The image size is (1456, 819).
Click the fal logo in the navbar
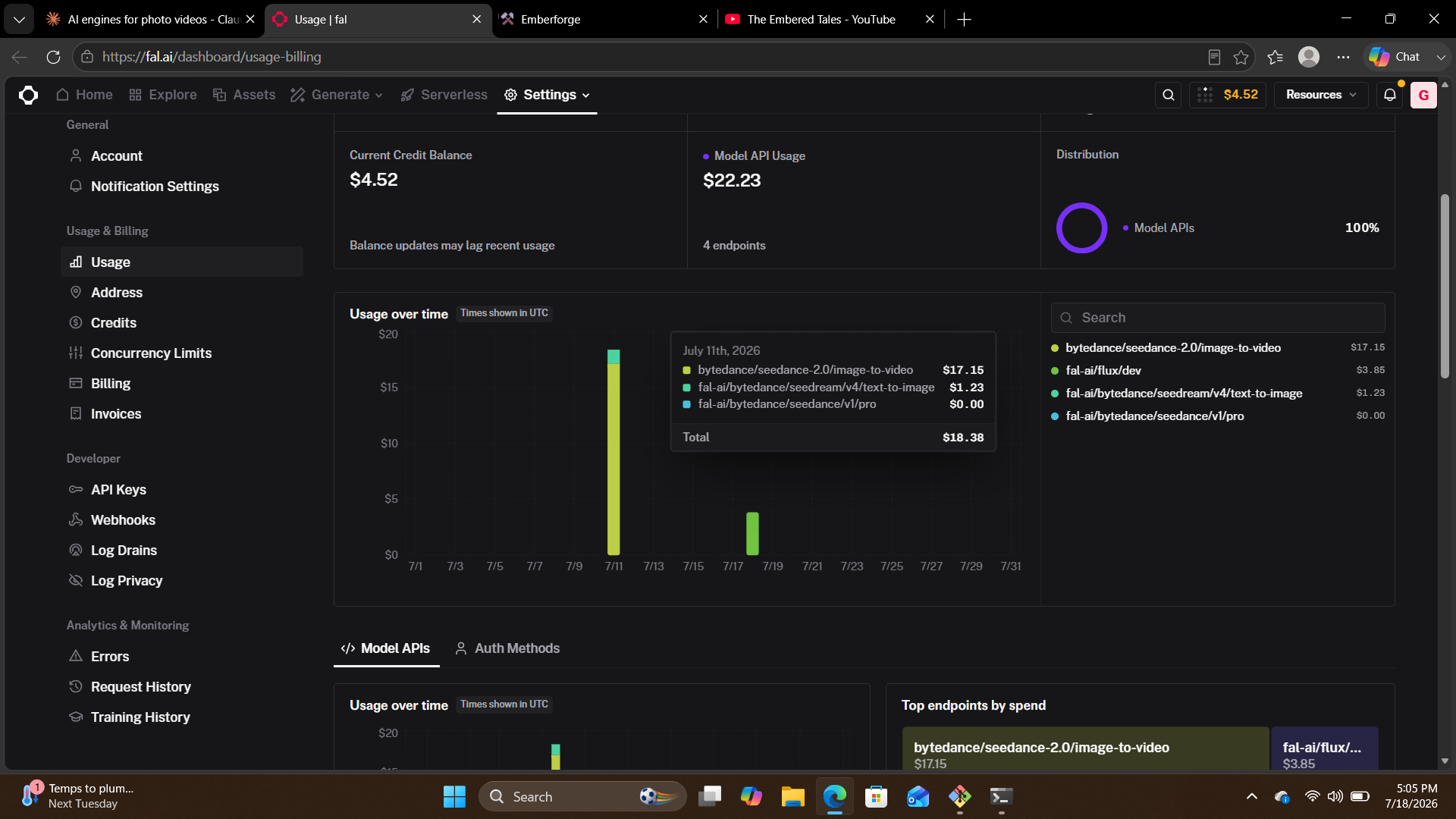point(28,95)
